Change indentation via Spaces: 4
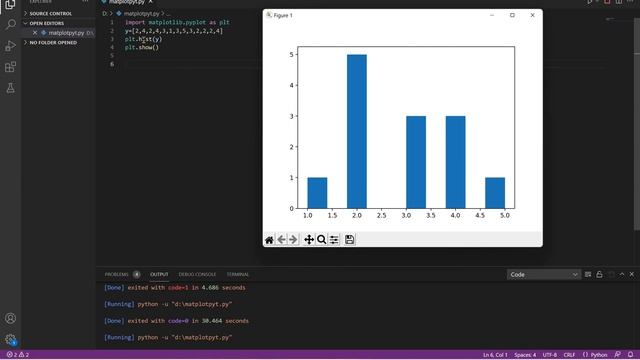Screen dimensions: 640x360 pos(525,355)
